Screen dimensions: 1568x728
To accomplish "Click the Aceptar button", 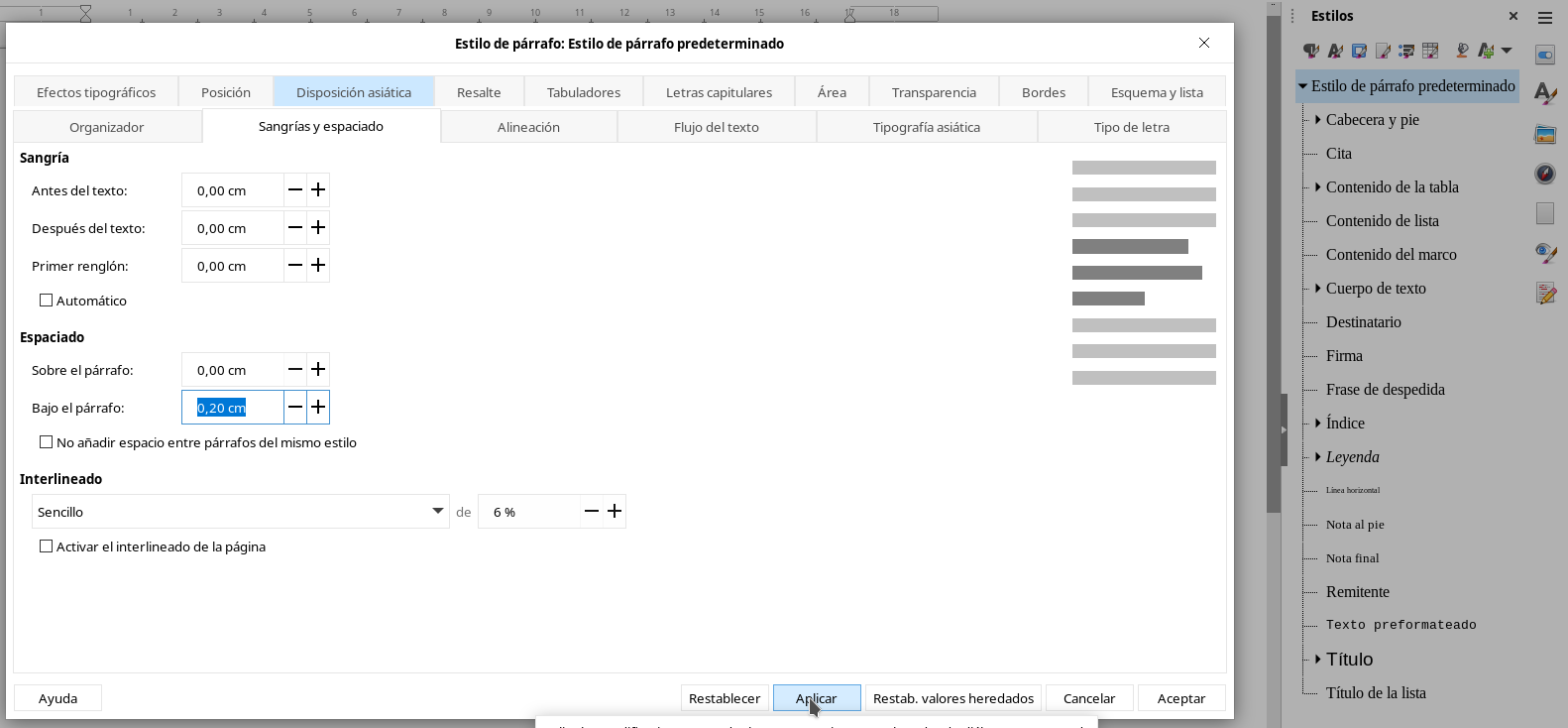I will click(x=1180, y=698).
